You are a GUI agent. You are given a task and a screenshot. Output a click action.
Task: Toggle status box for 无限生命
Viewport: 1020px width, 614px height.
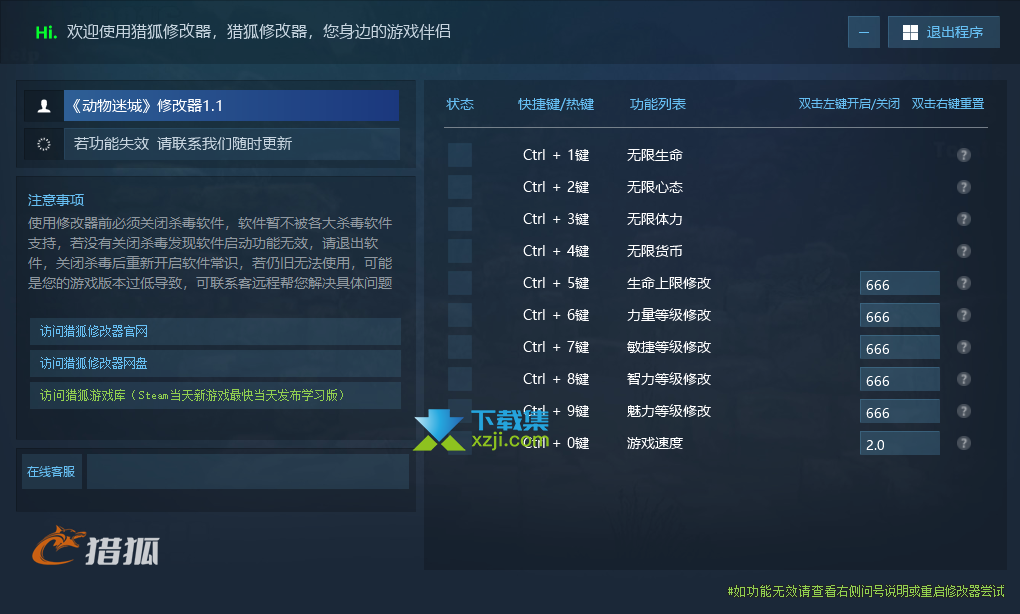point(460,155)
